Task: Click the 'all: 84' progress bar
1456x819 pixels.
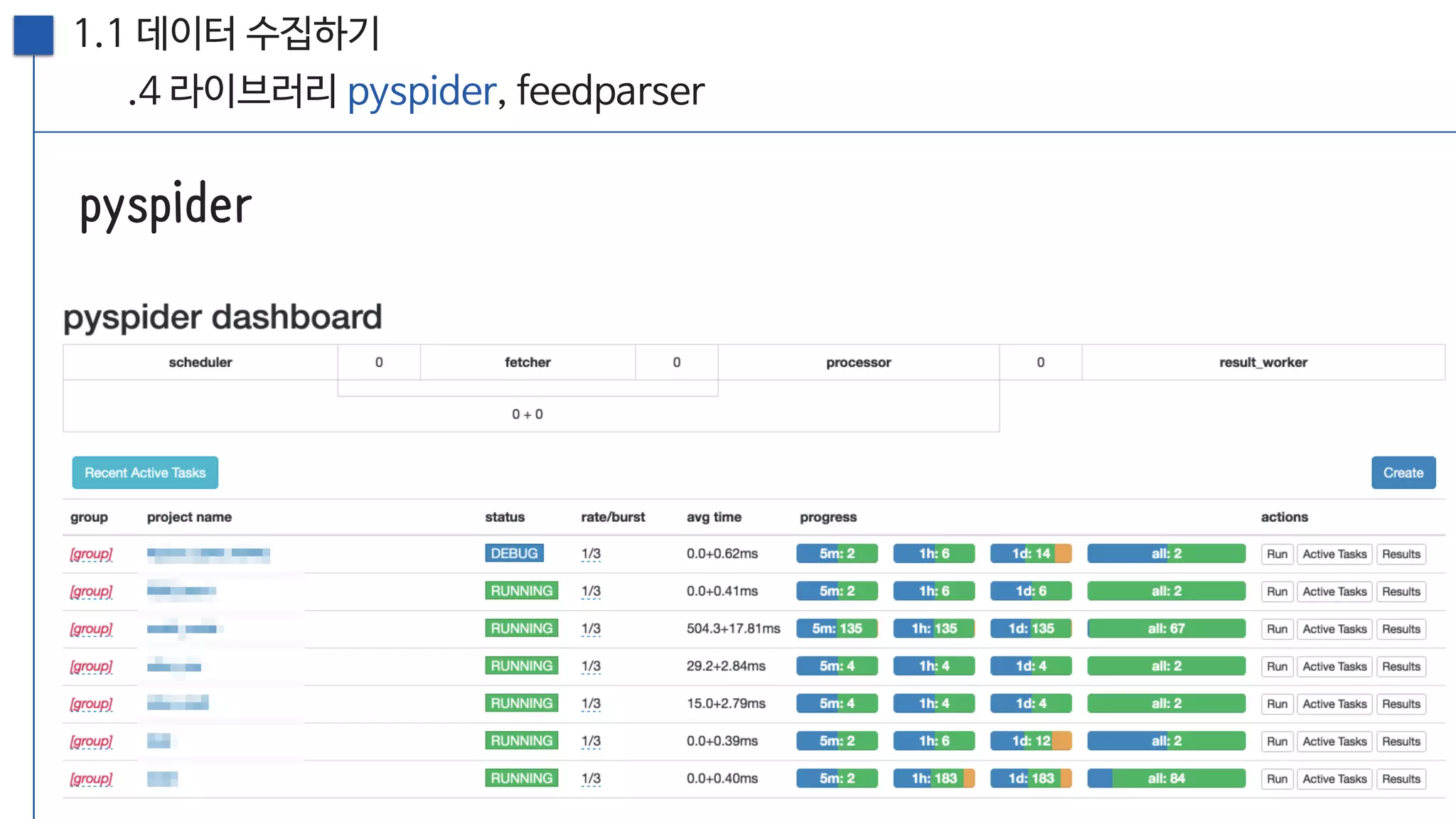Action: 1166,778
